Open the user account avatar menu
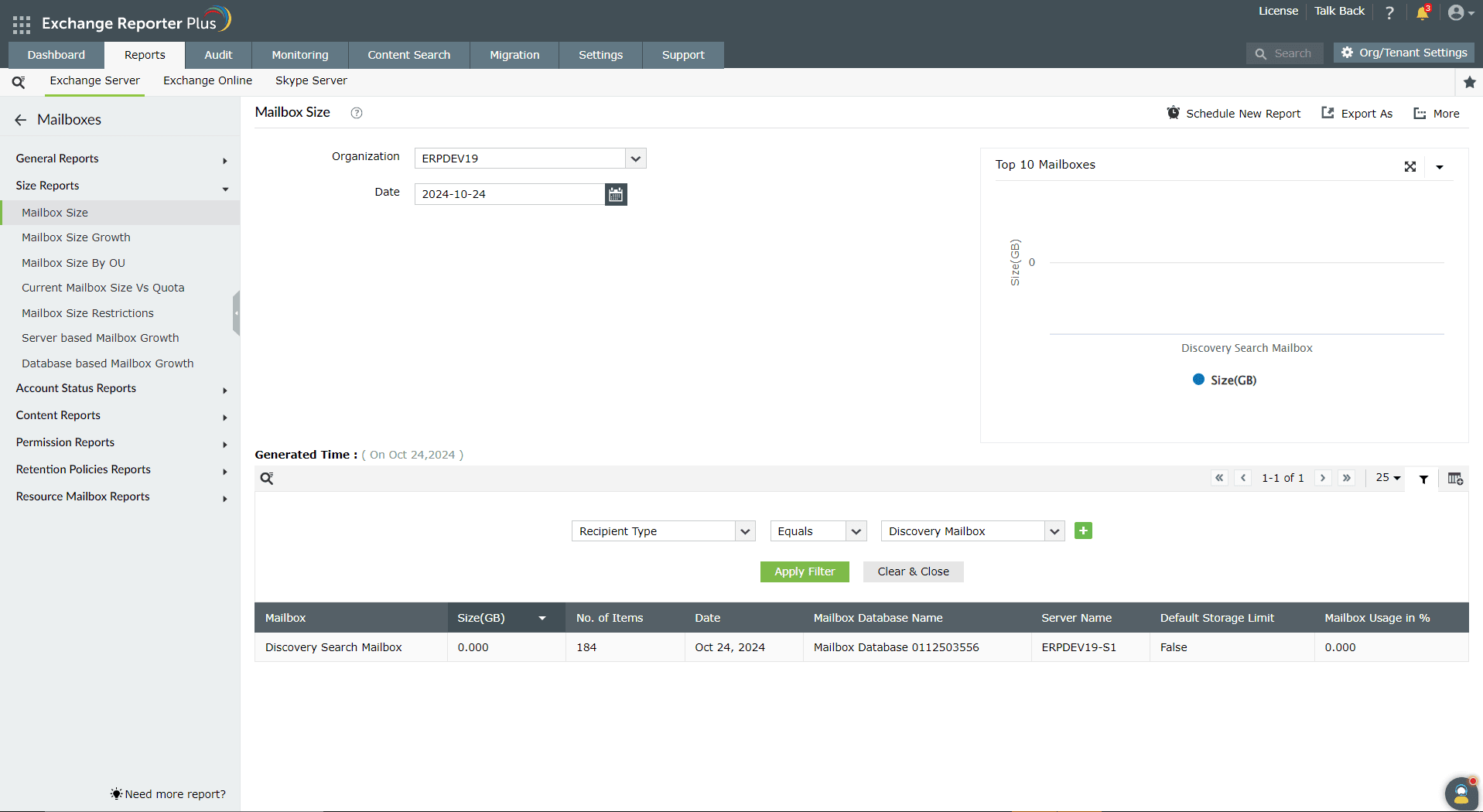 [1460, 12]
